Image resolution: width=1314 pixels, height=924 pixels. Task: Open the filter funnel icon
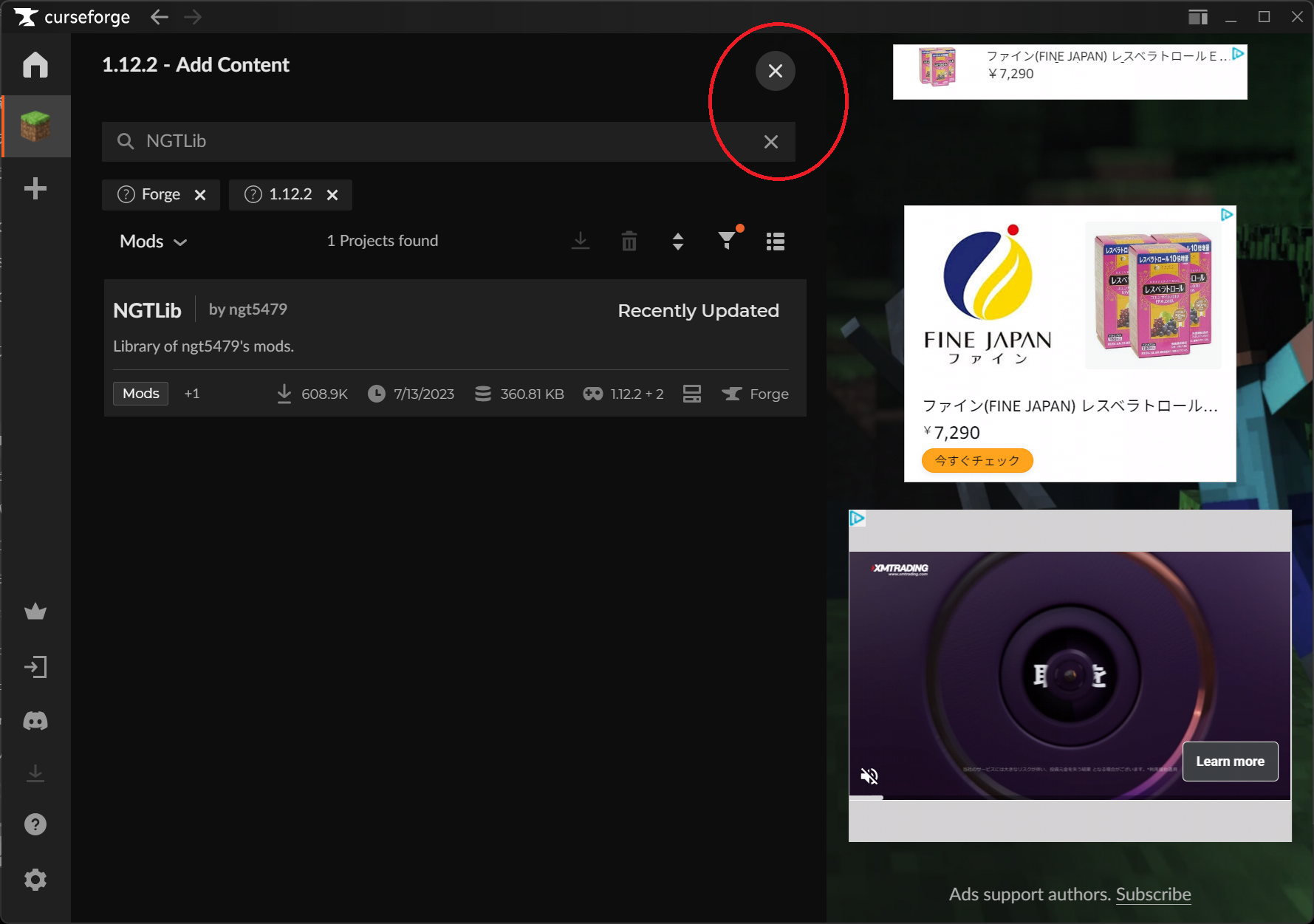pyautogui.click(x=728, y=240)
